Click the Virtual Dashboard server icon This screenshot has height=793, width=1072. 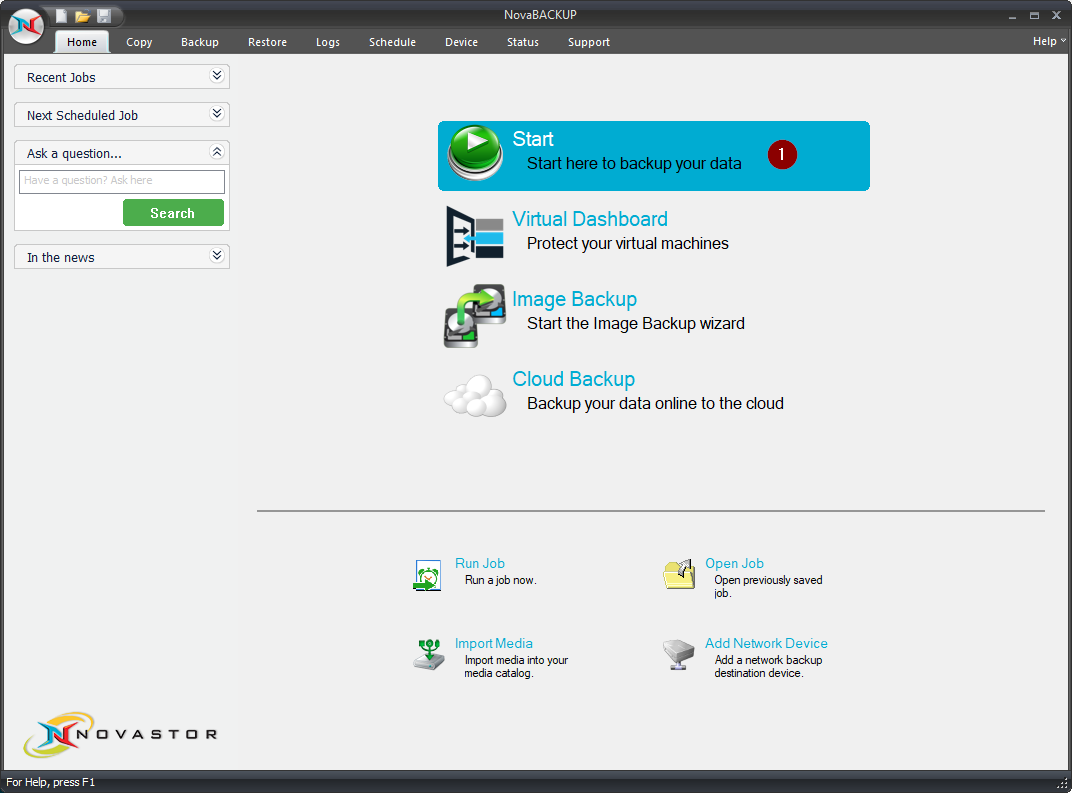pos(475,236)
